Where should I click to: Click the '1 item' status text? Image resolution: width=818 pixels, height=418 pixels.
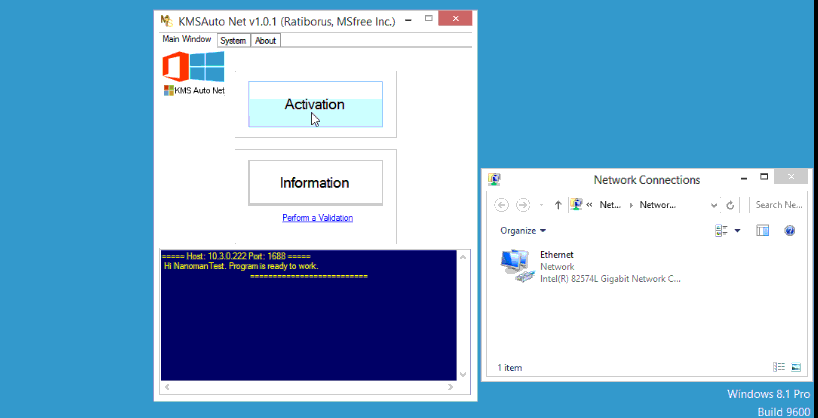pyautogui.click(x=510, y=368)
